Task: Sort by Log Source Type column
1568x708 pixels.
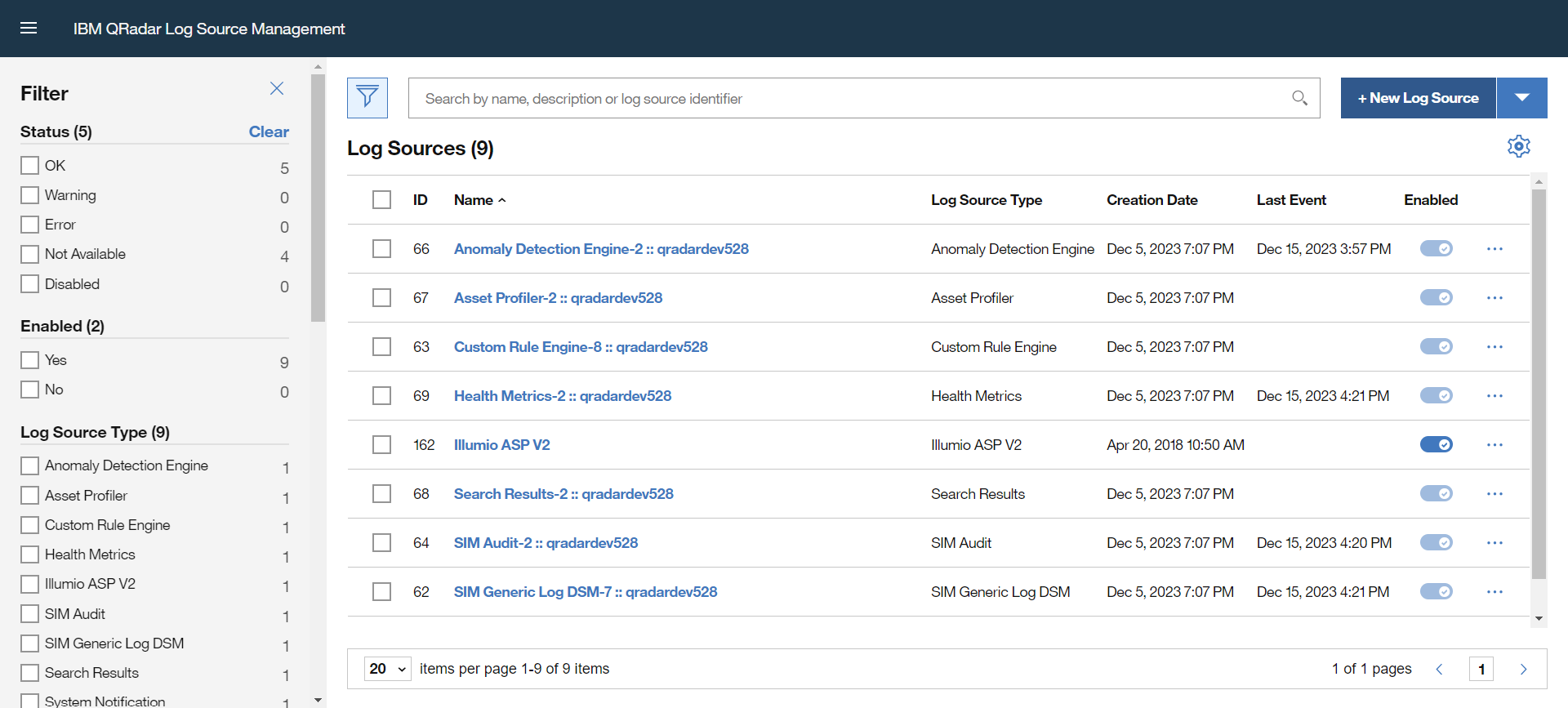Action: (987, 200)
